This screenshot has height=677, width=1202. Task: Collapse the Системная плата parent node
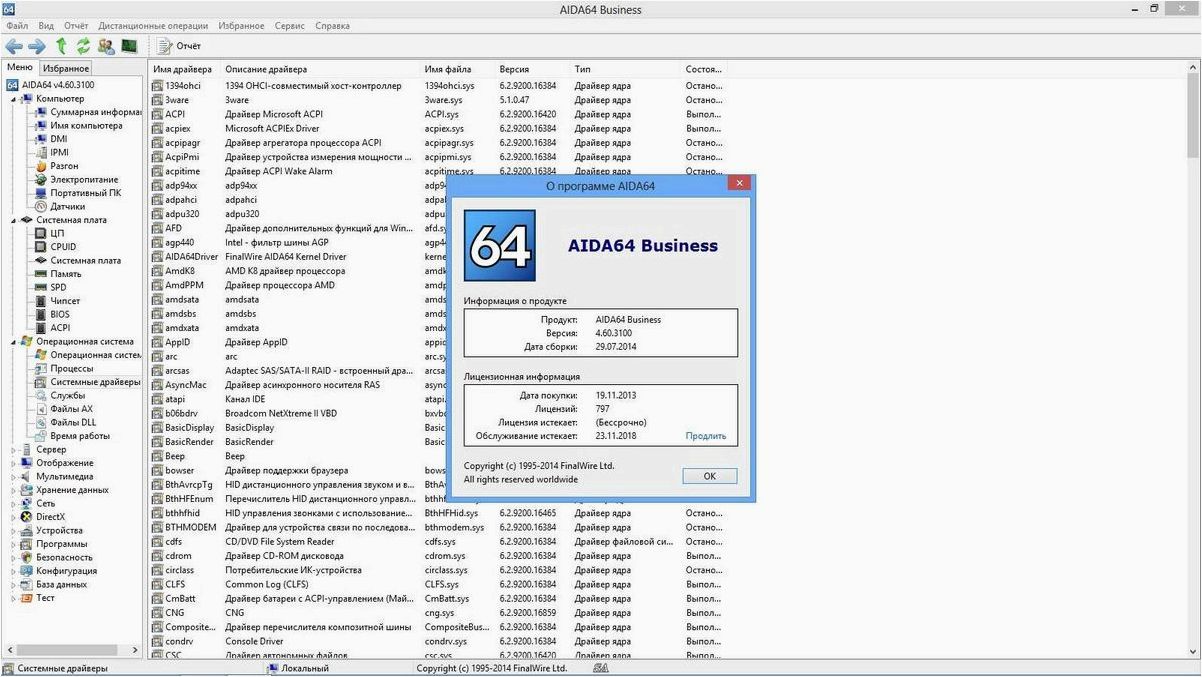pyautogui.click(x=14, y=220)
